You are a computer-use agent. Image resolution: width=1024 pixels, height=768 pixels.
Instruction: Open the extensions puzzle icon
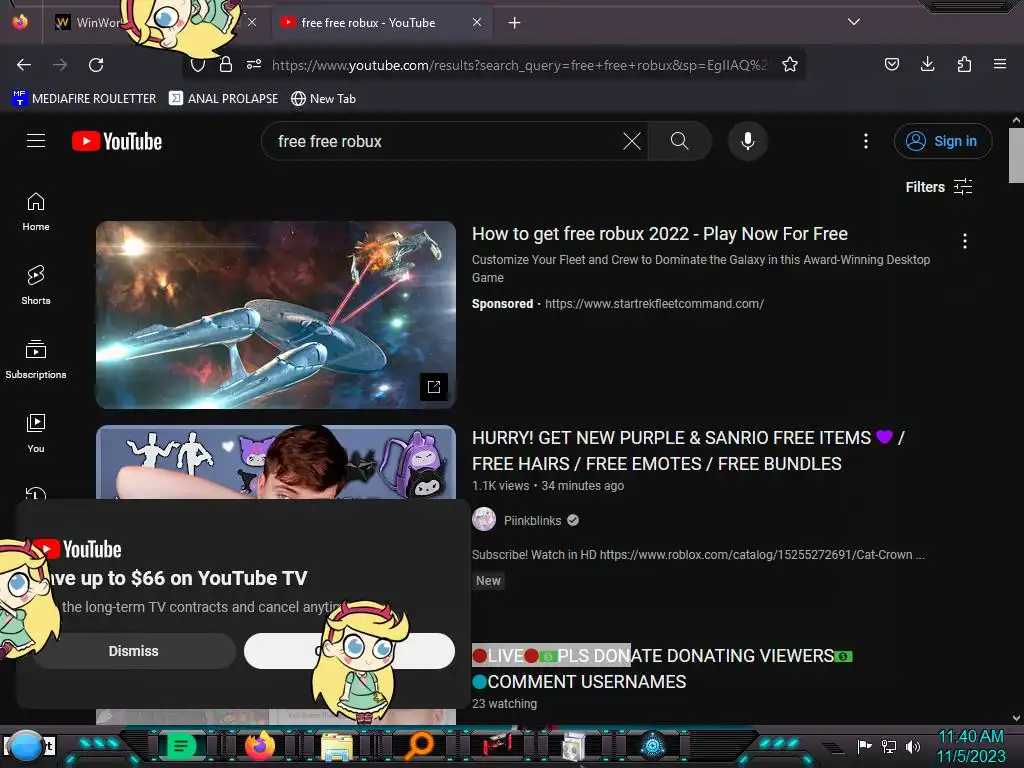pos(964,64)
